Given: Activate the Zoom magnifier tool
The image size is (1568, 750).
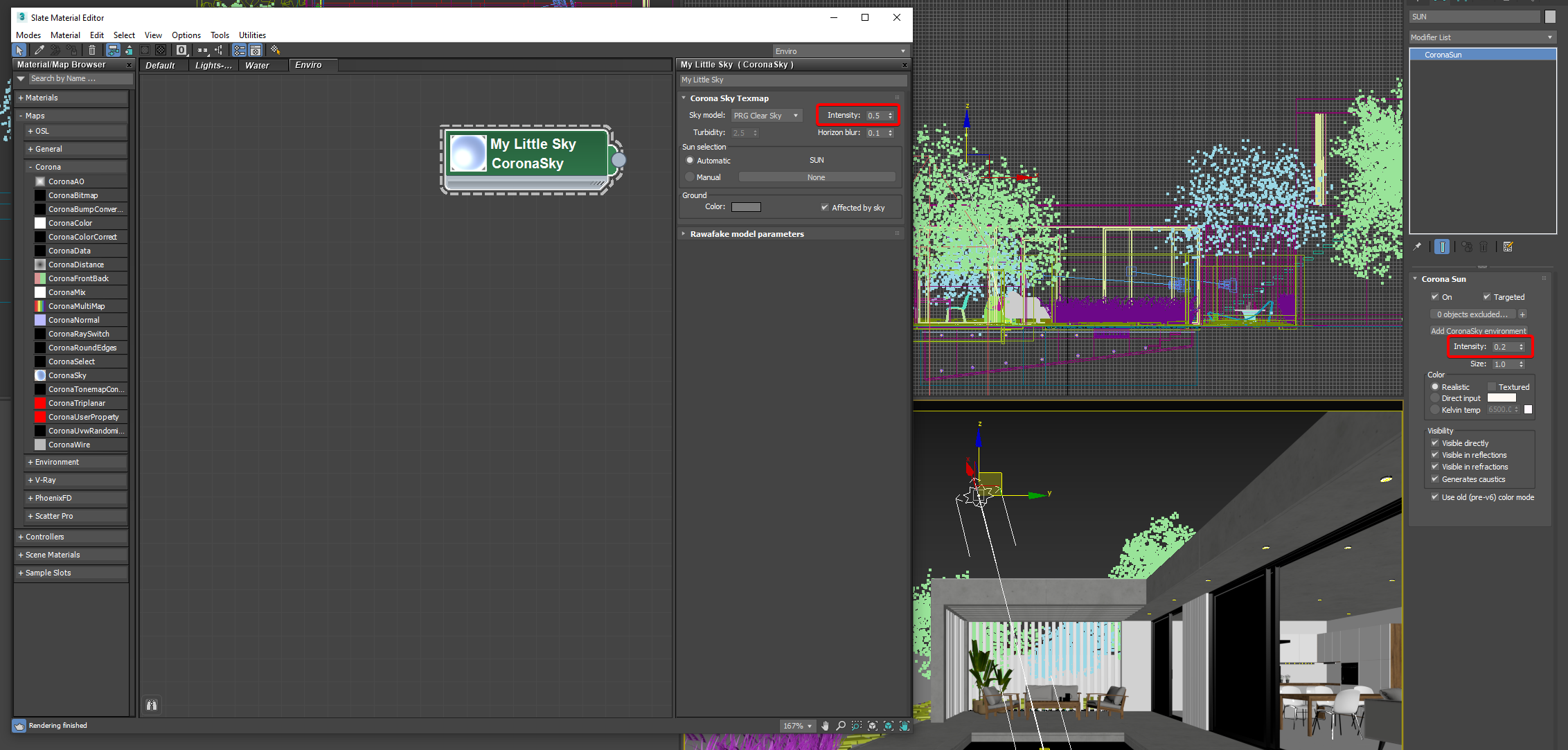Looking at the screenshot, I should tap(841, 726).
